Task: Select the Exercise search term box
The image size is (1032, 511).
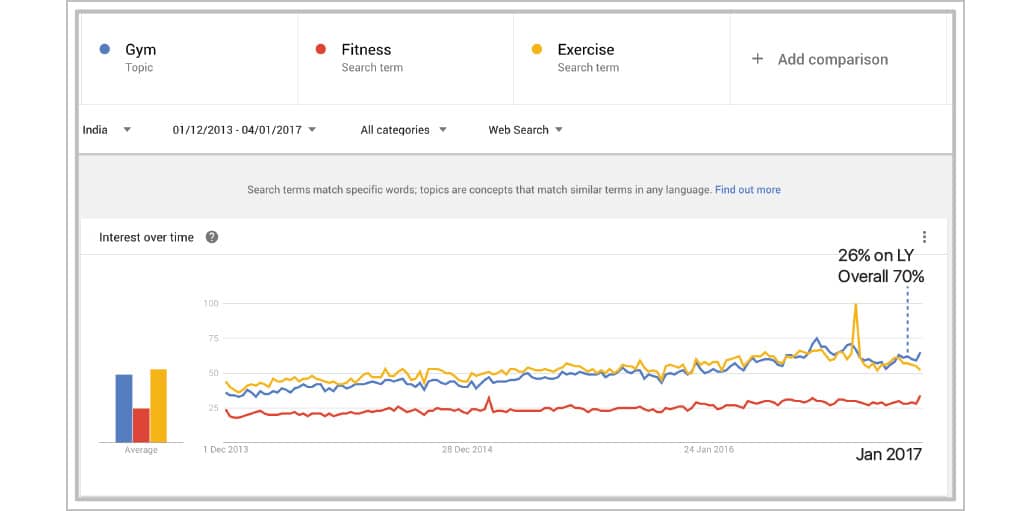Action: 622,58
